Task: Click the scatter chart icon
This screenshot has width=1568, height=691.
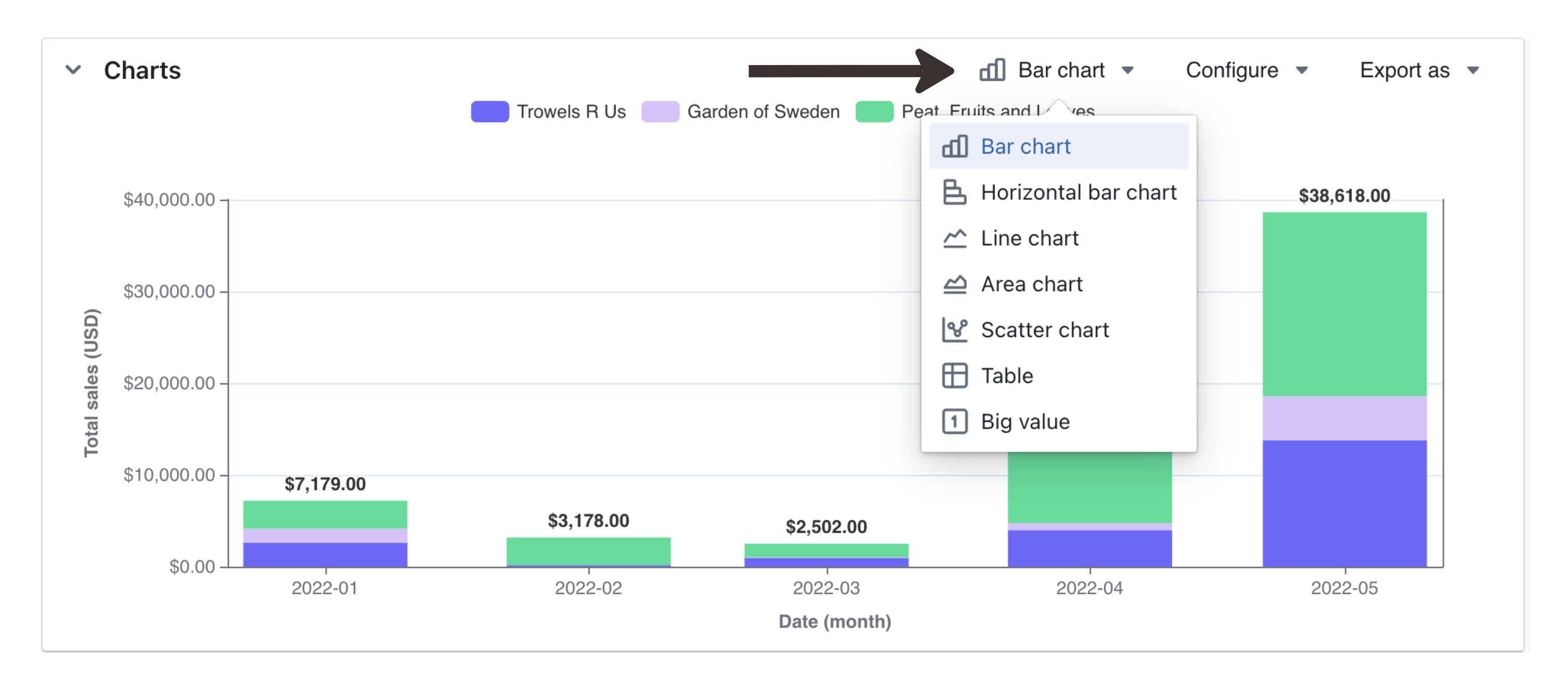Action: pyautogui.click(x=954, y=330)
